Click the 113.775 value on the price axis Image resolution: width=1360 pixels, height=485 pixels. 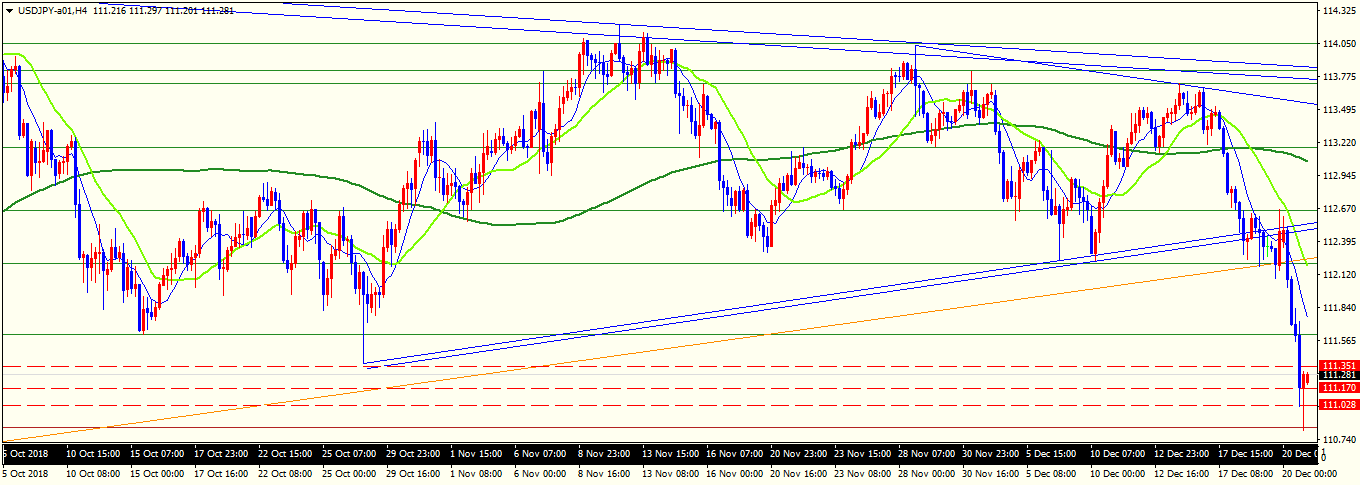pyautogui.click(x=1339, y=77)
